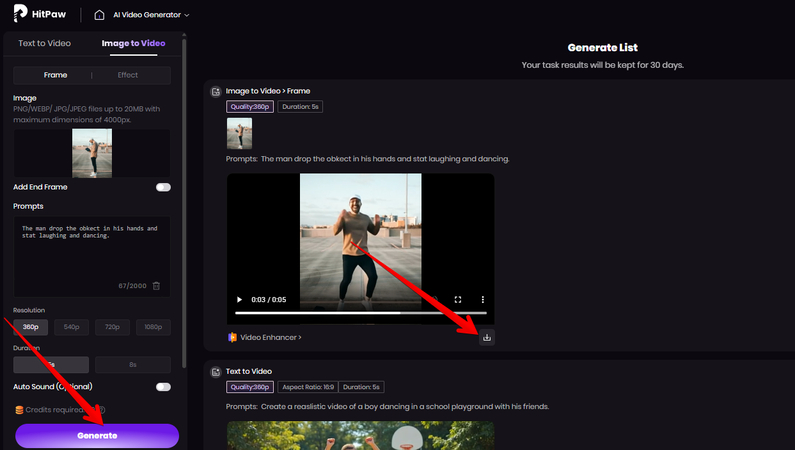Click the Quality:360p tag of Frame task
Screen dimensions: 795x450
(250, 106)
